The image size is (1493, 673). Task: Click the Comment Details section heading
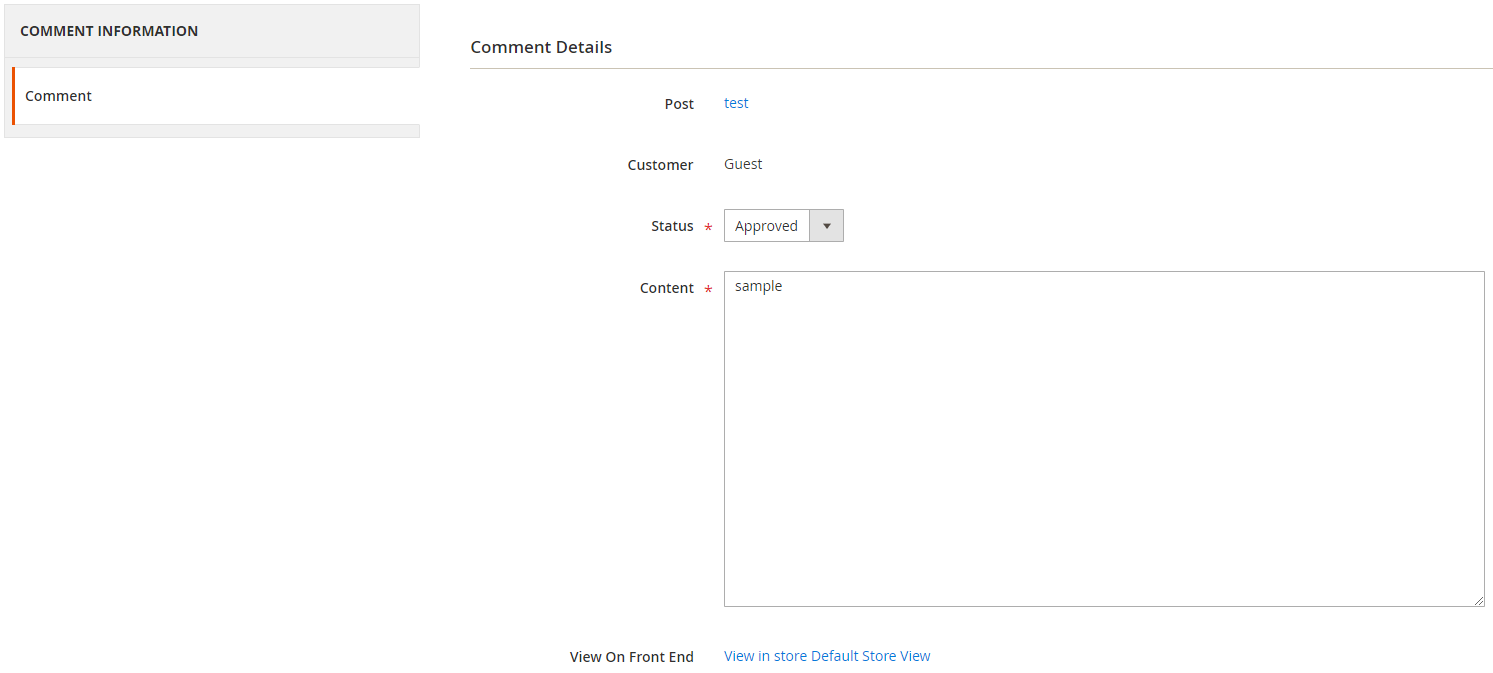click(541, 47)
